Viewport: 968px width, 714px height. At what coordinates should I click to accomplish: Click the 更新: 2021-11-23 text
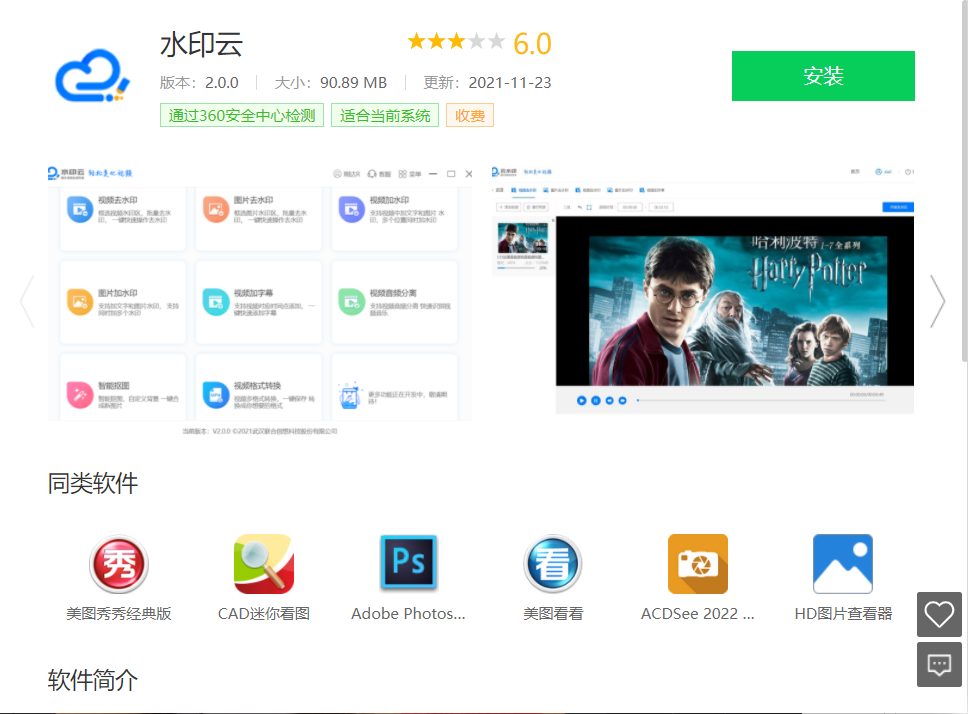click(487, 83)
